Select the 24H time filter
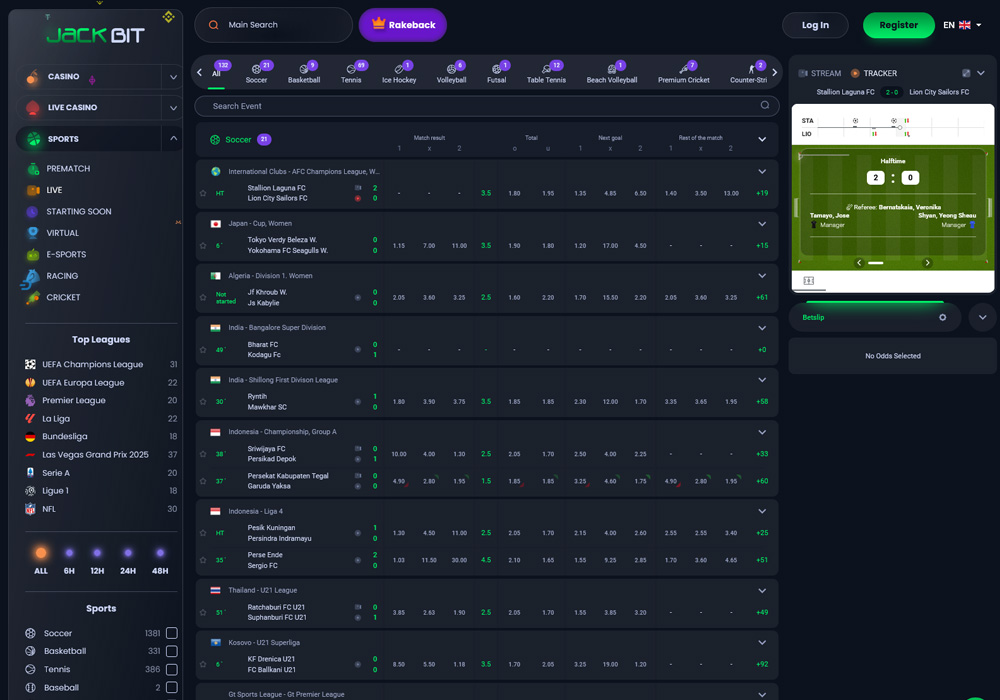 tap(128, 560)
